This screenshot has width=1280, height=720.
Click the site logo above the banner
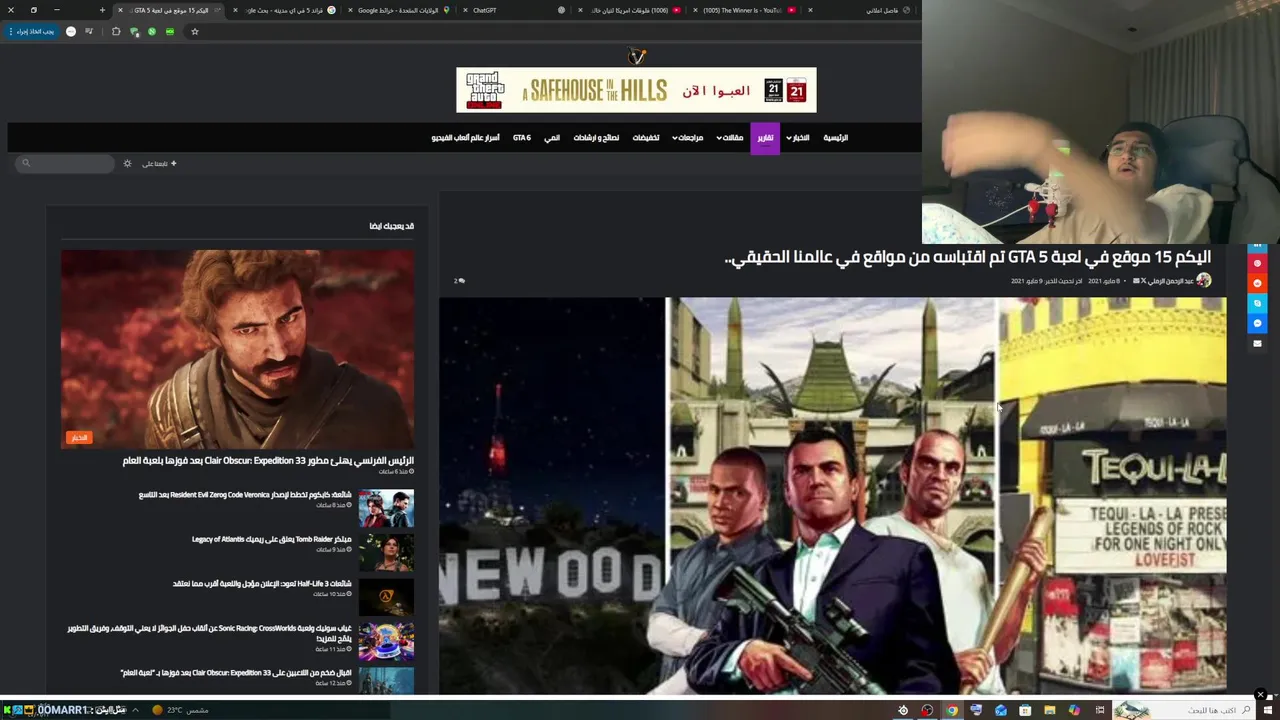tap(637, 56)
